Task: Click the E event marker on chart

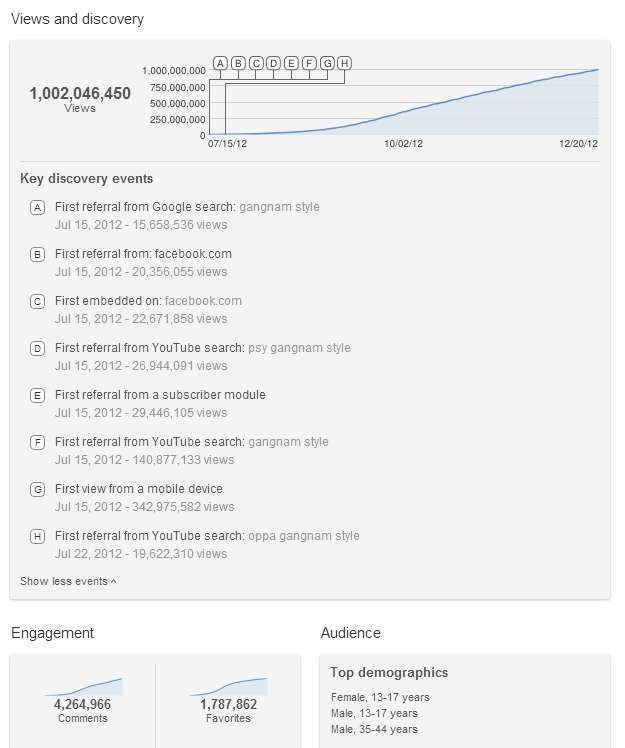Action: click(292, 63)
